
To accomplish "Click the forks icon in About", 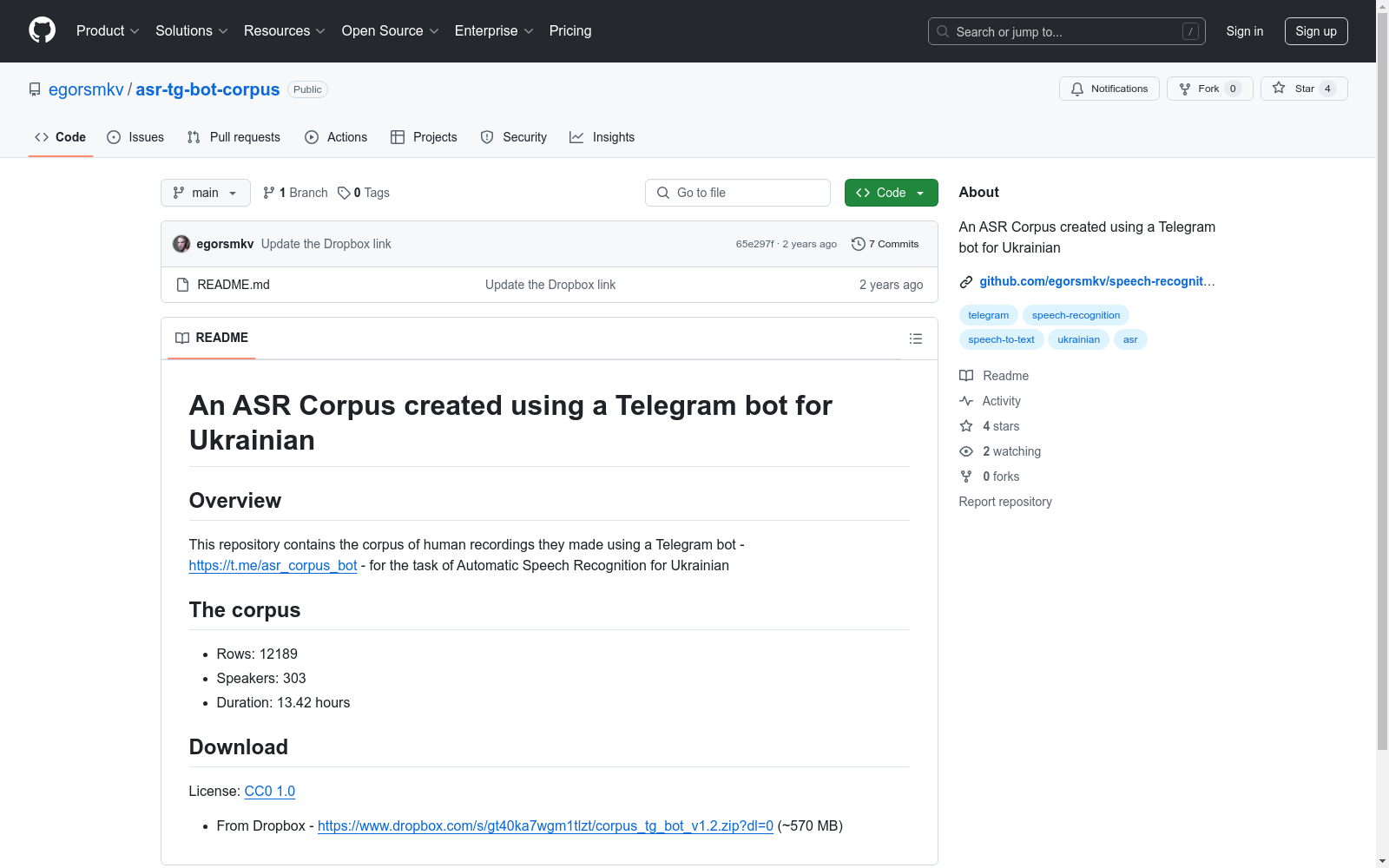I will [966, 477].
